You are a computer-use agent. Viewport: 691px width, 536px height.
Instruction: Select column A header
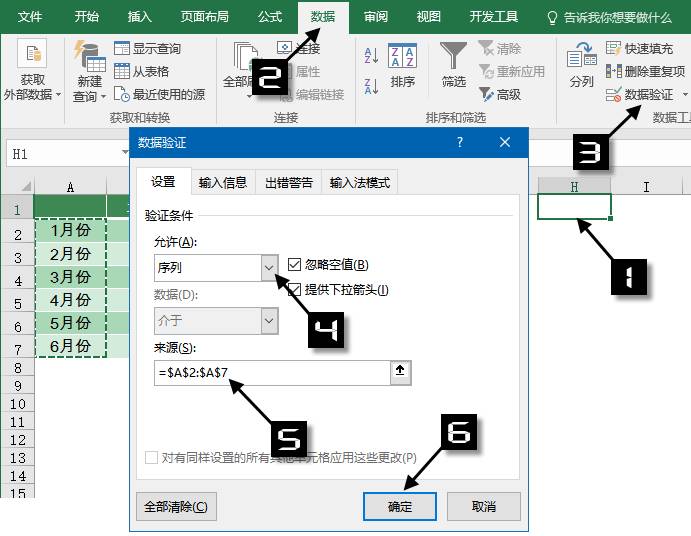pyautogui.click(x=70, y=187)
